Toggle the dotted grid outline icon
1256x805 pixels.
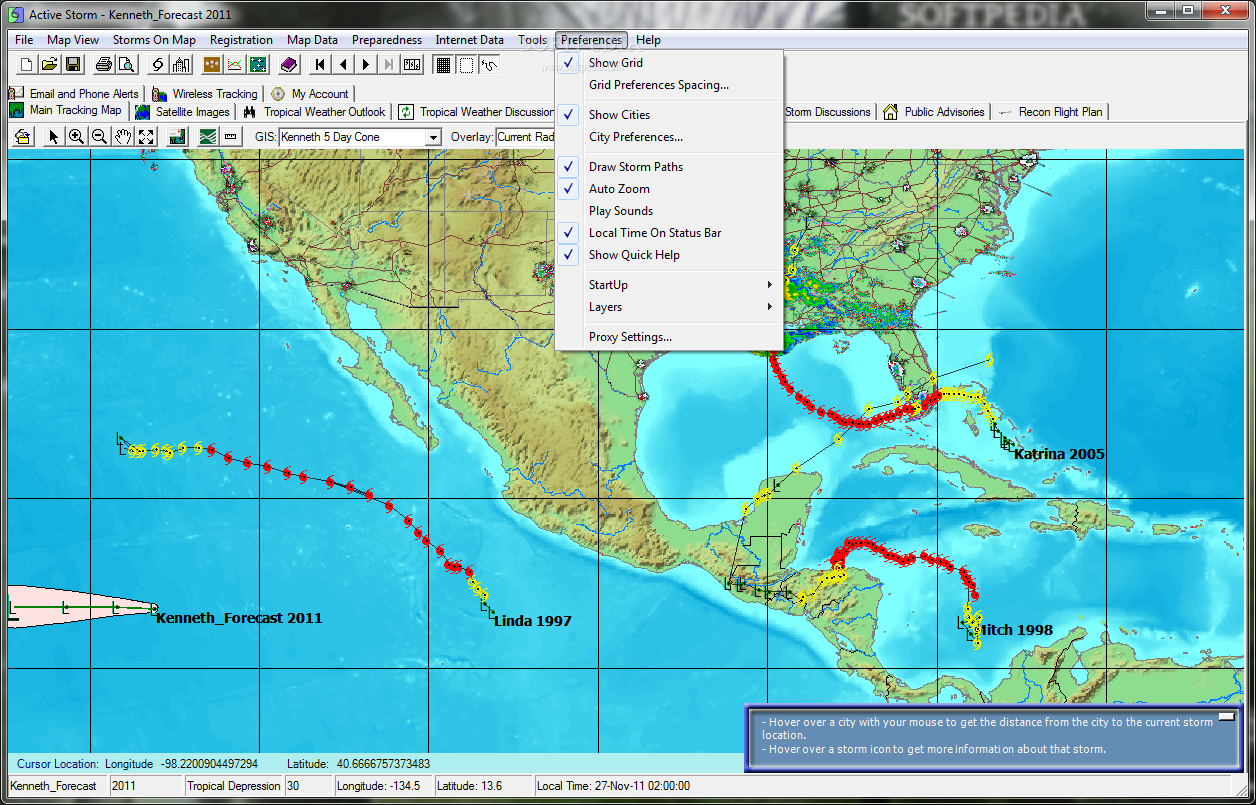click(466, 65)
